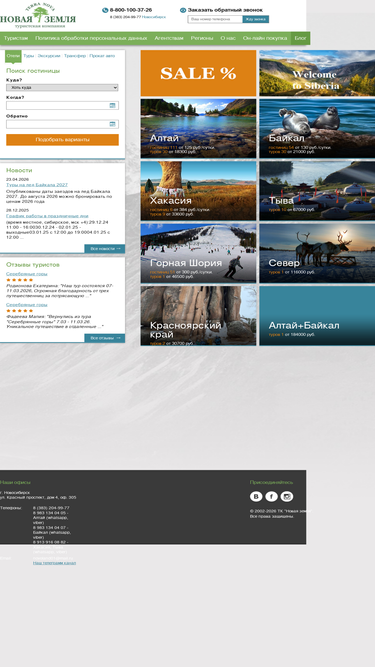The height and width of the screenshot is (667, 375).
Task: Open the Facebook icon in footer
Action: [271, 496]
